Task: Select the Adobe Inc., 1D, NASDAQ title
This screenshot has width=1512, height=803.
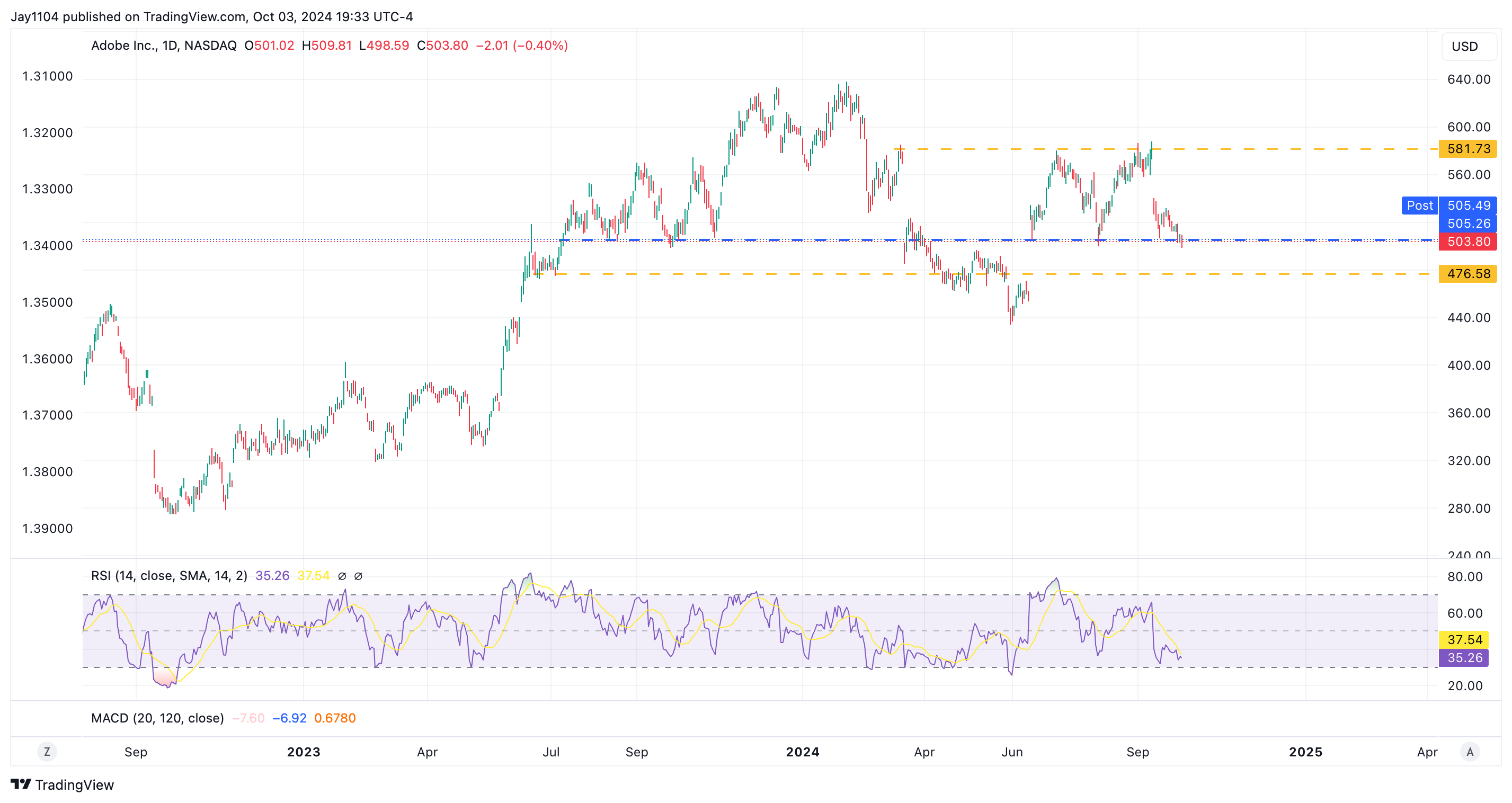Action: [164, 45]
